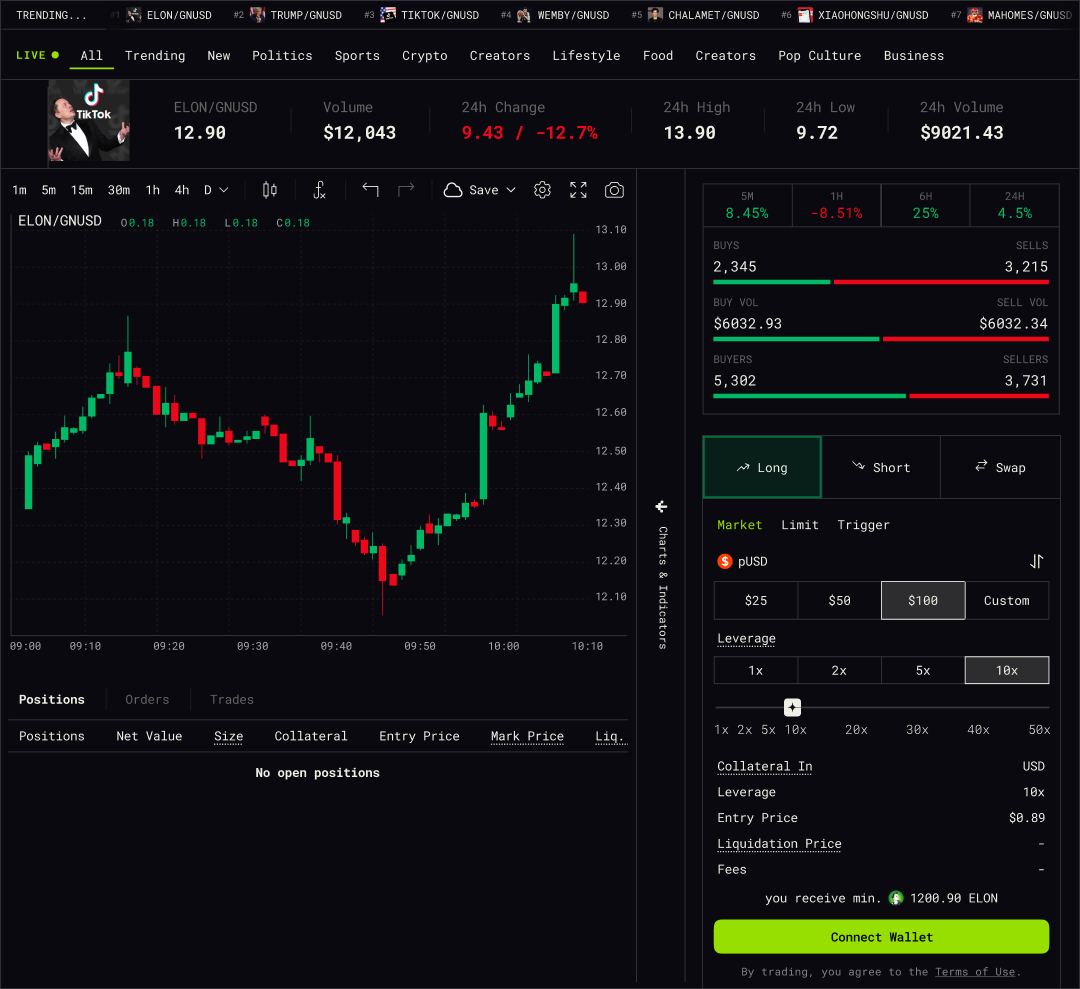Click the ELON token icon in receive line
1080x989 pixels.
tap(895, 898)
